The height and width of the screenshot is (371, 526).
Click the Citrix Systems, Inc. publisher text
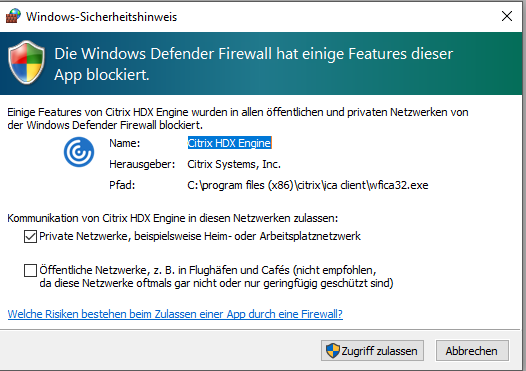coord(234,164)
